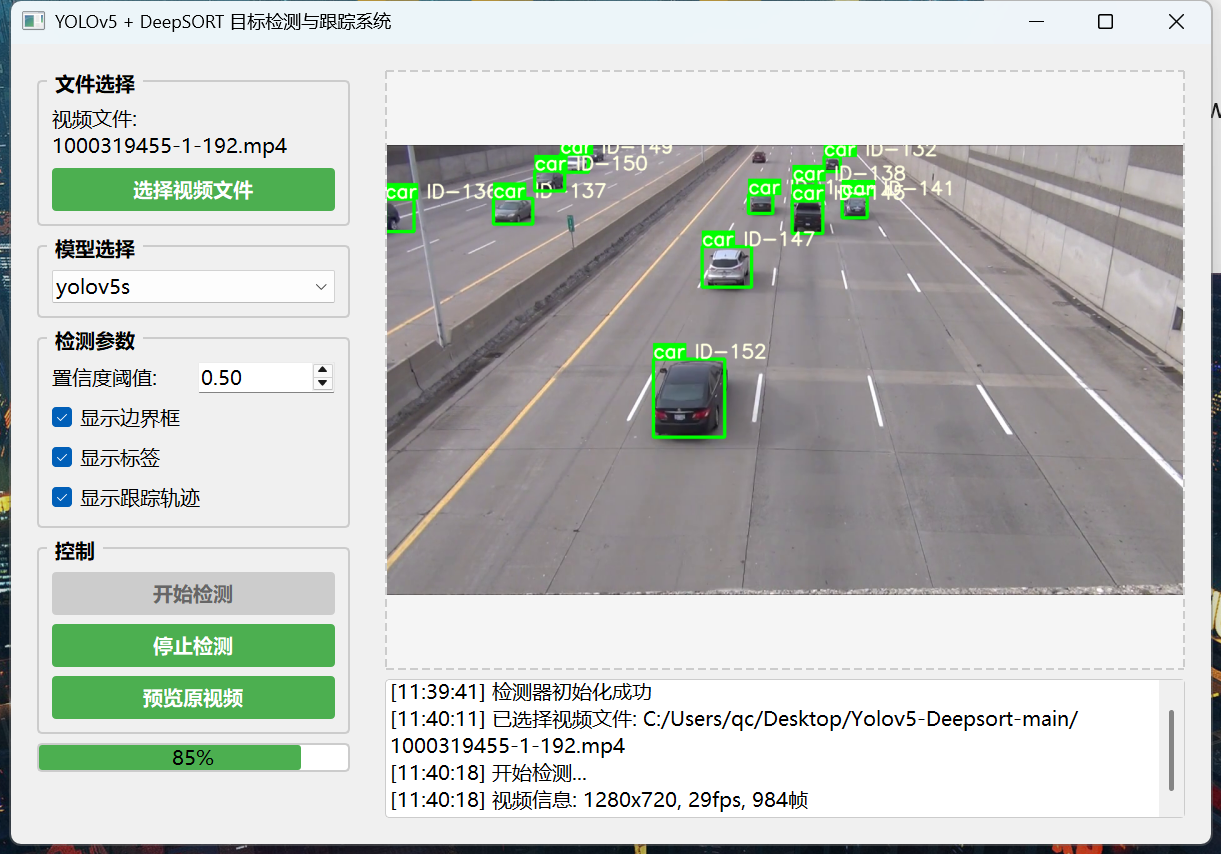Click the dropdown arrow for model selection
This screenshot has width=1221, height=854.
321,287
